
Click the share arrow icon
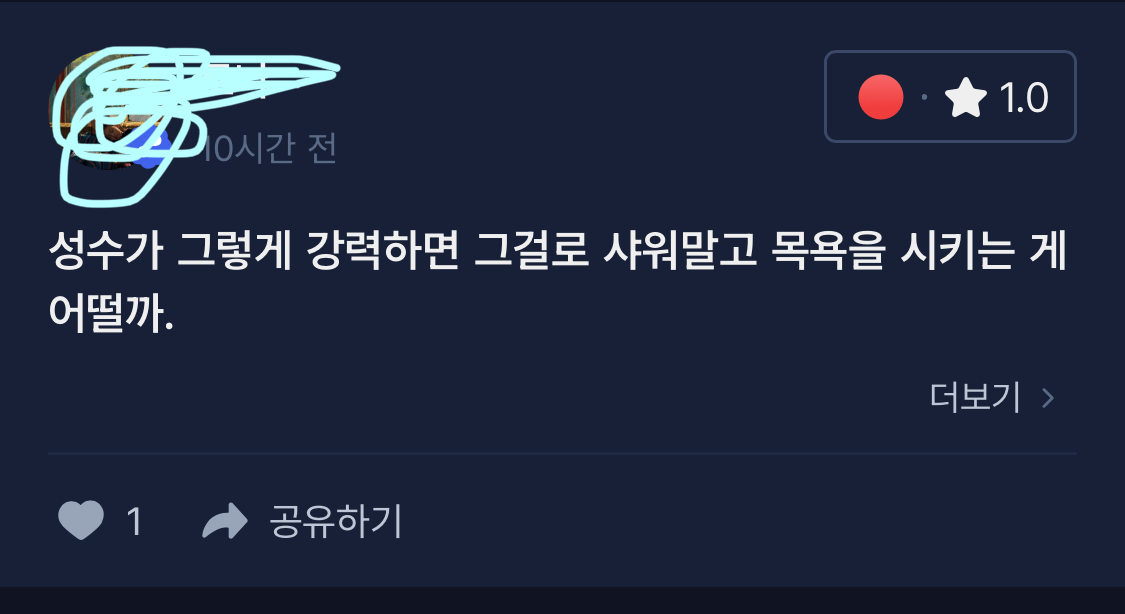tap(225, 521)
